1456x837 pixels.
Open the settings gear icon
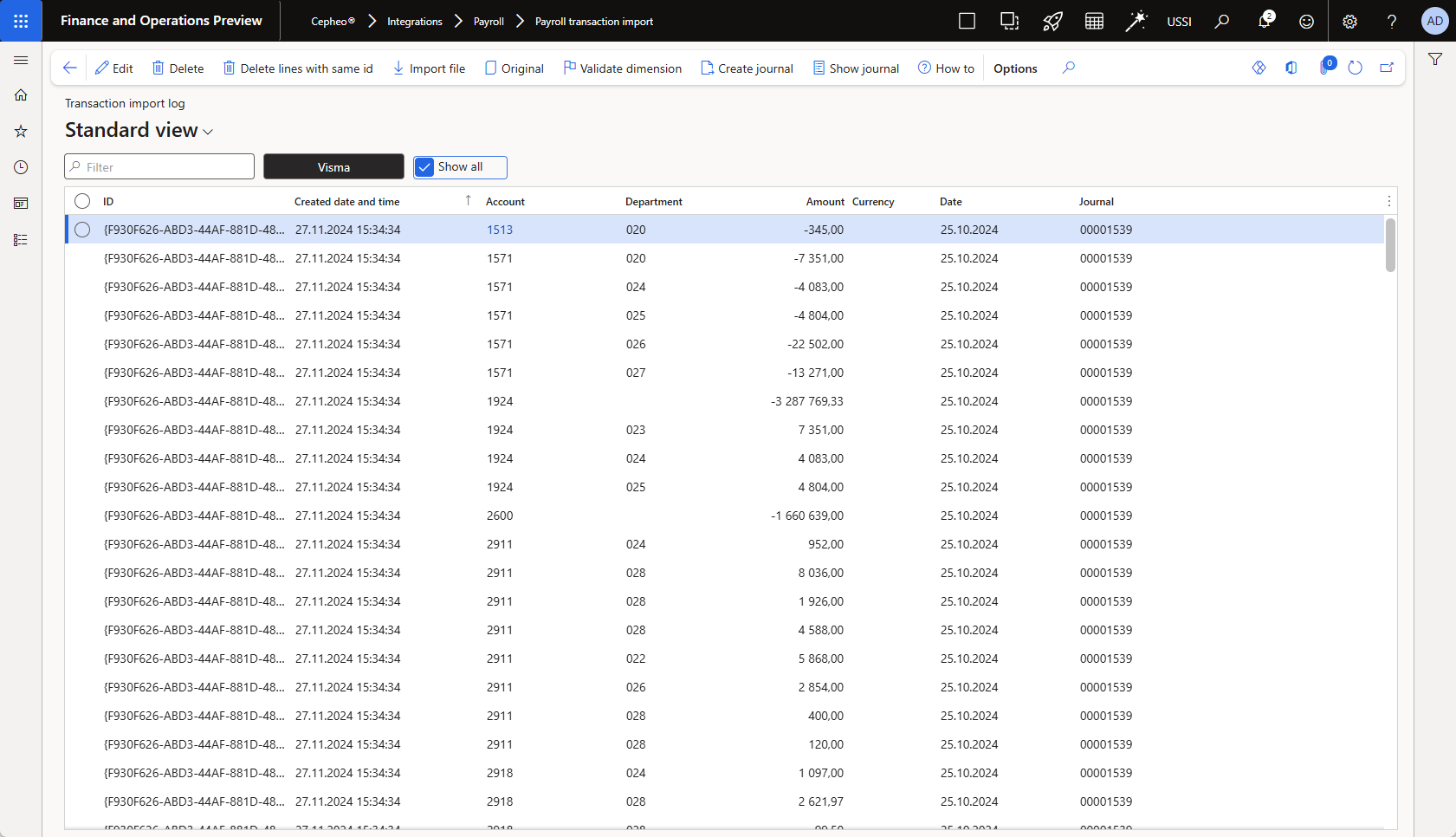point(1349,22)
